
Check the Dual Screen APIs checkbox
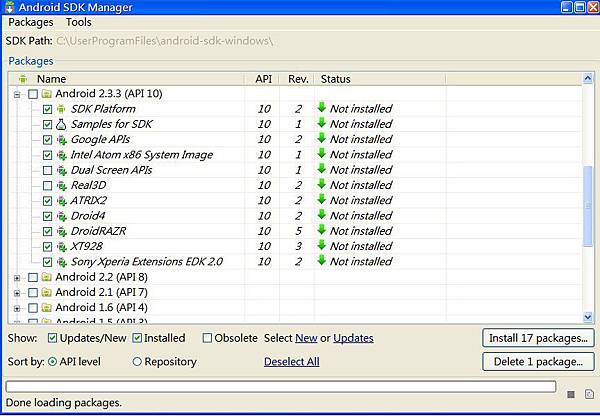(x=47, y=170)
